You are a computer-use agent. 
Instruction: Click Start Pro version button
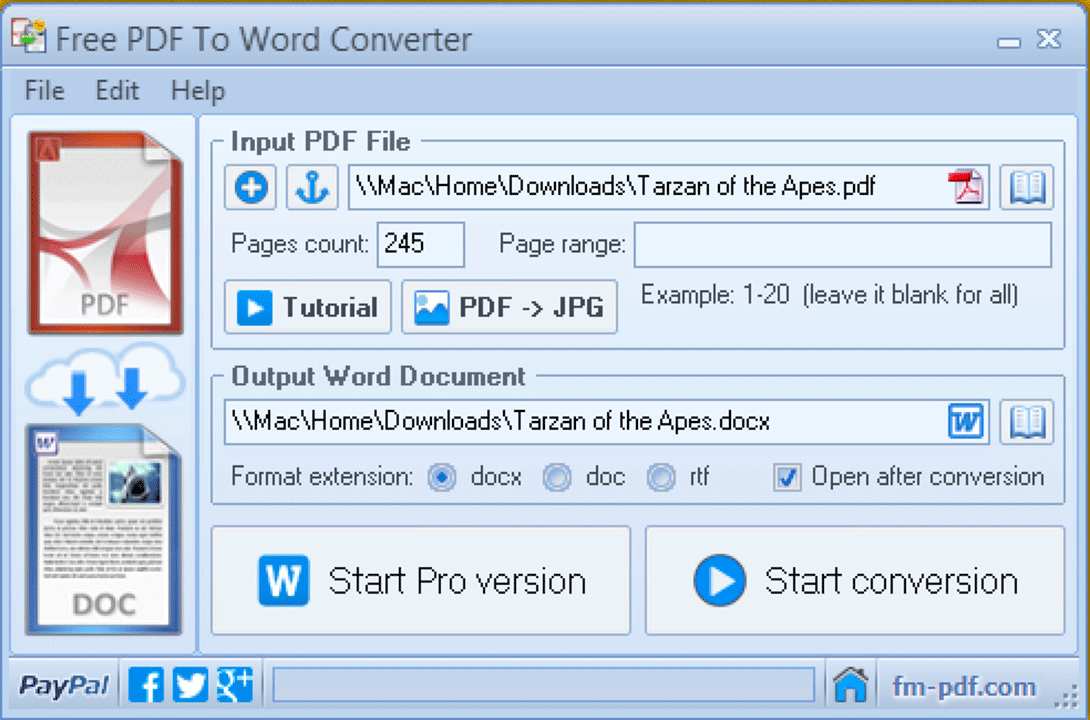pos(421,580)
